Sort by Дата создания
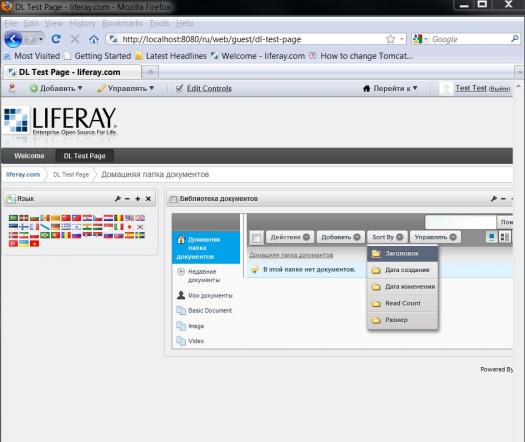Viewport: 525px width, 442px height. coord(402,270)
